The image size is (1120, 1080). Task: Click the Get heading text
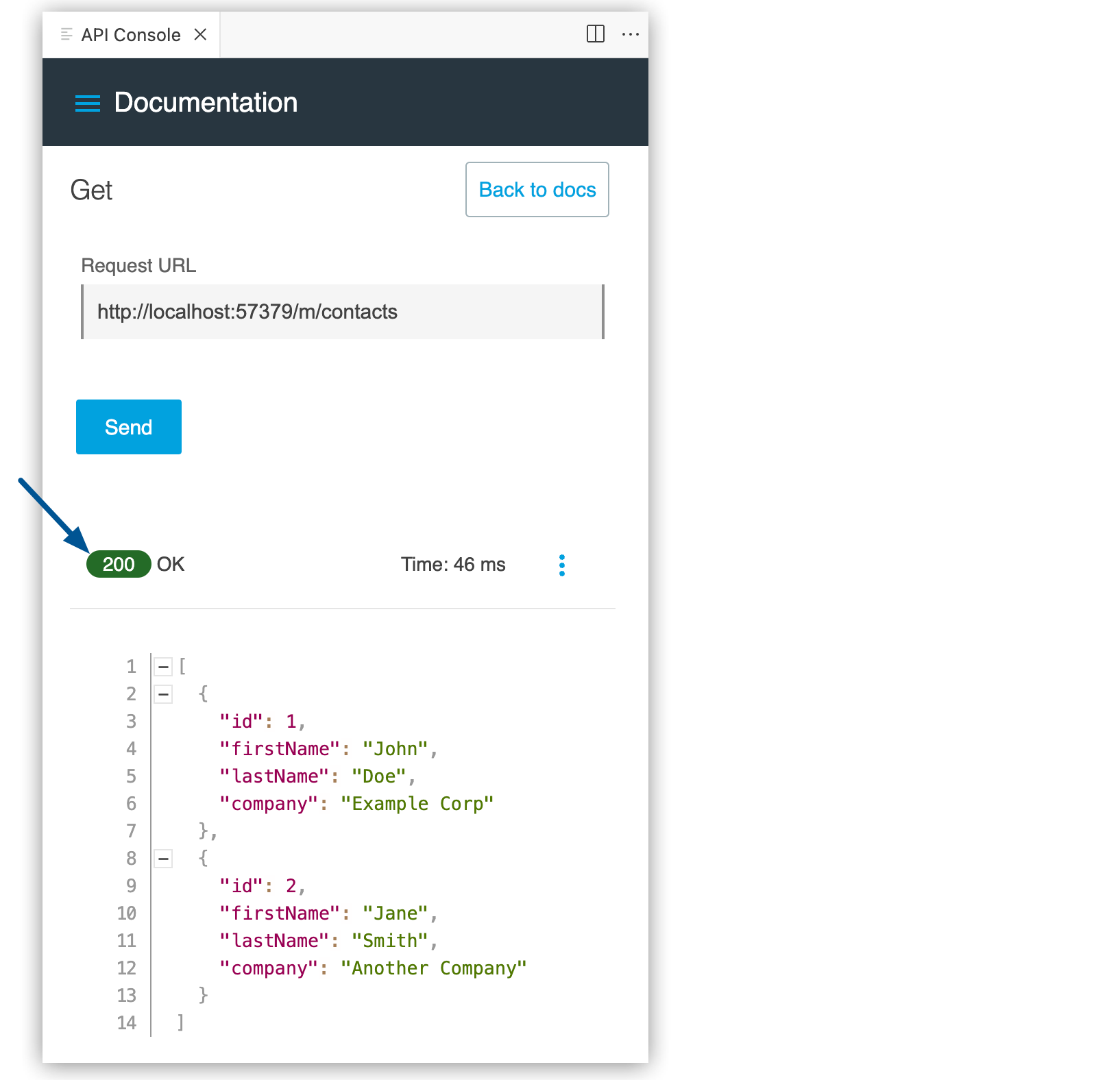point(92,190)
